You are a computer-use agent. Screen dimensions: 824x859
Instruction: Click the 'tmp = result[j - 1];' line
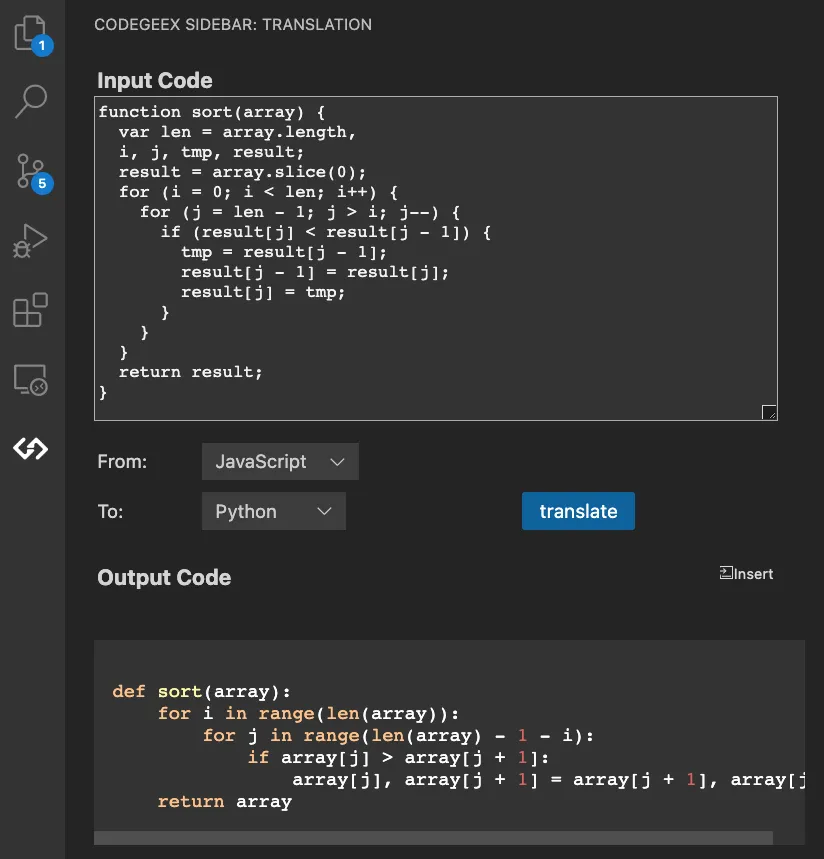point(284,252)
